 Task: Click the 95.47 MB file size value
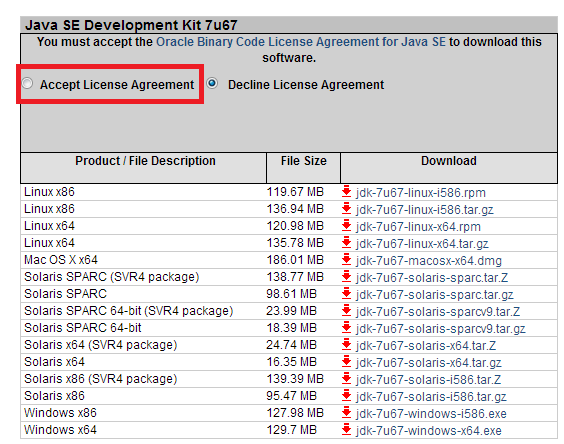pyautogui.click(x=291, y=396)
